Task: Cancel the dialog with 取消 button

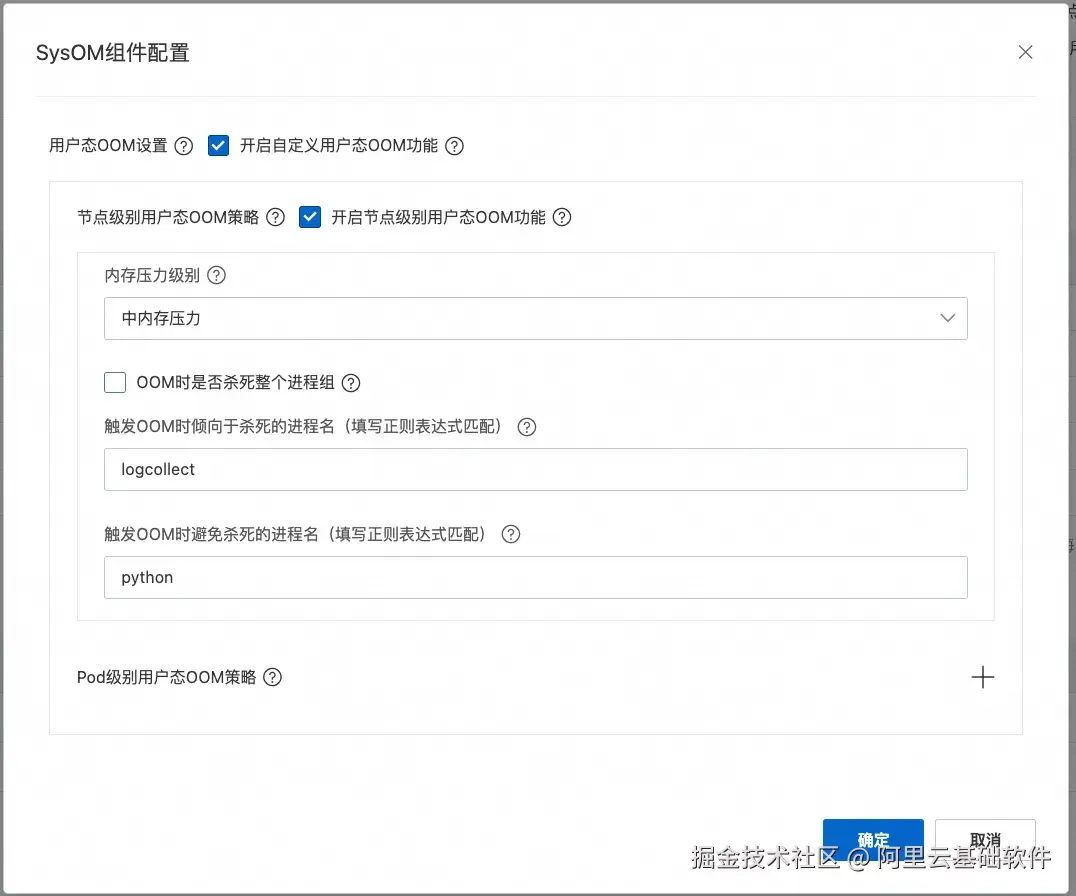Action: pos(985,840)
